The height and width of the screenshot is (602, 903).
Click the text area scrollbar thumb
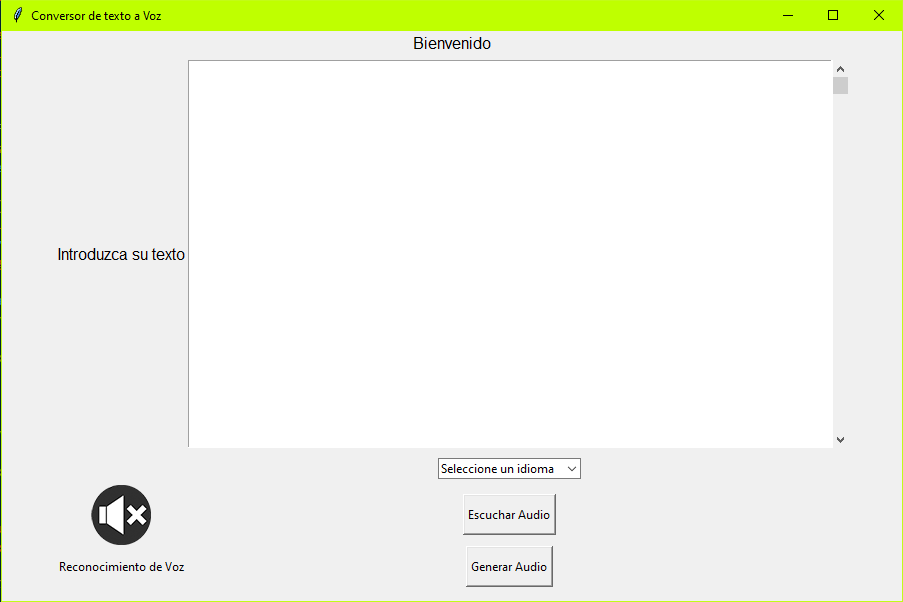coord(840,85)
